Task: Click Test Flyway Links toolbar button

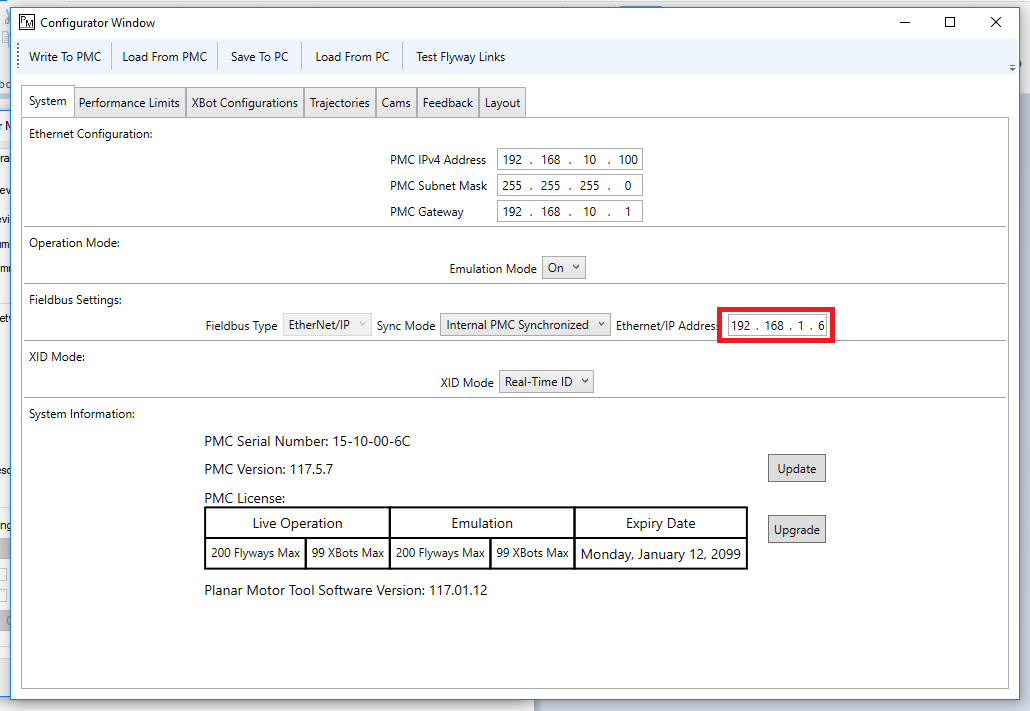Action: tap(460, 57)
